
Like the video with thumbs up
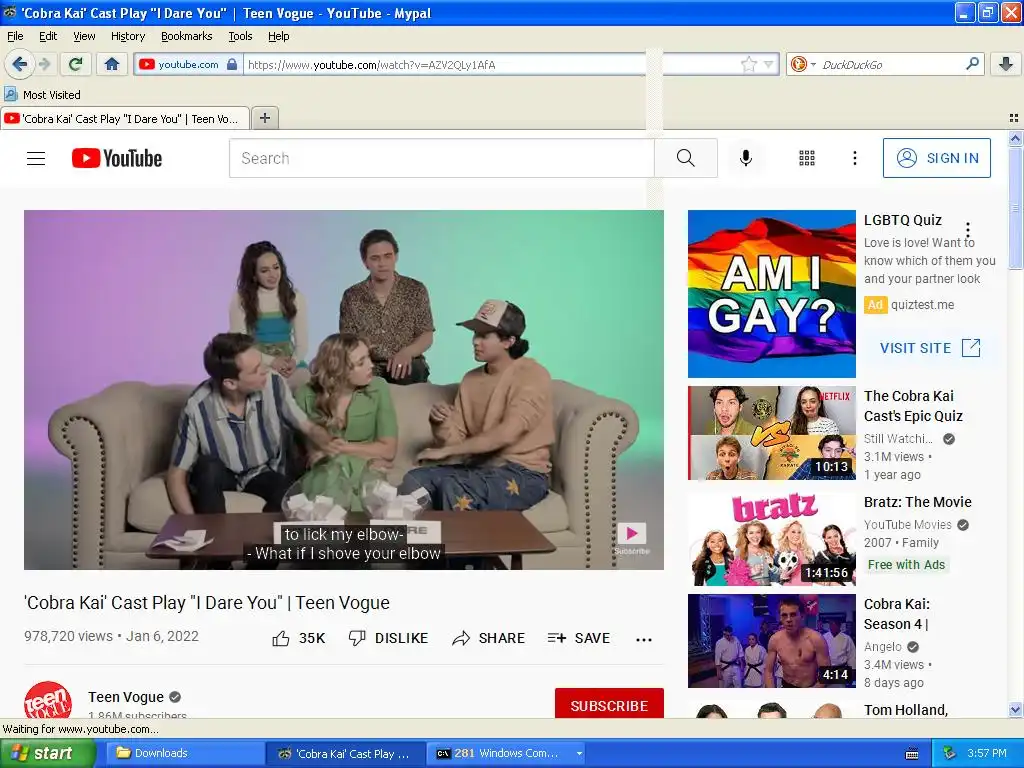298,638
